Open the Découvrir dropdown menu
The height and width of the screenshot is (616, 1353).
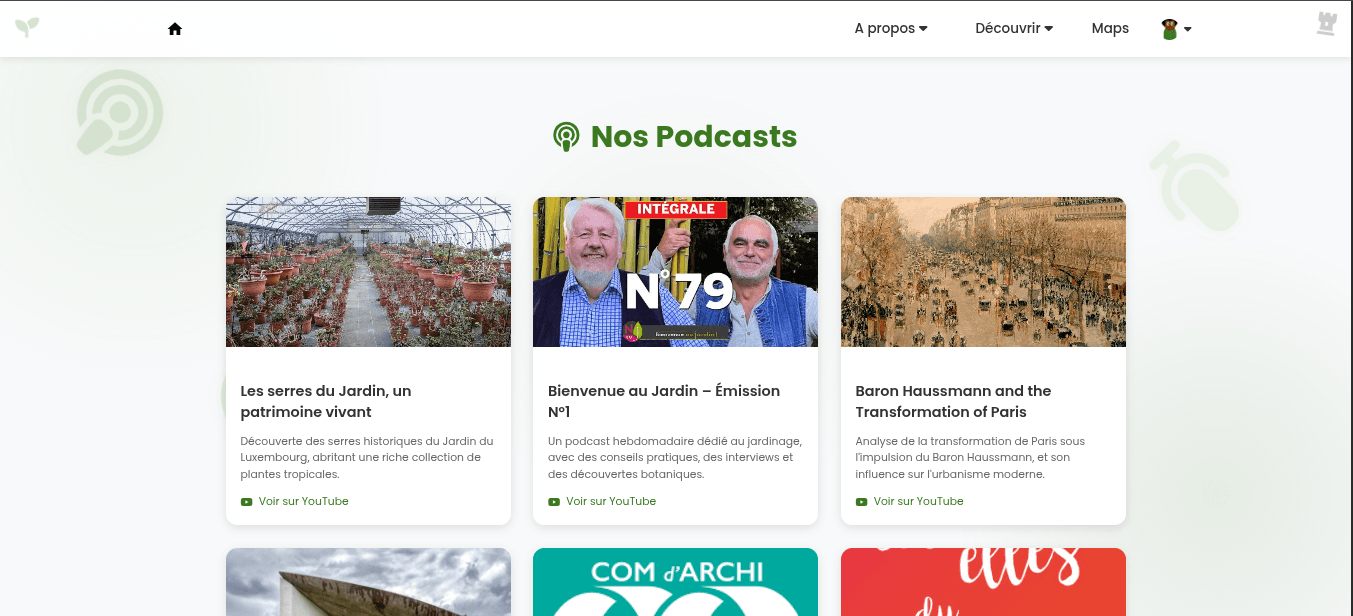(x=1013, y=29)
